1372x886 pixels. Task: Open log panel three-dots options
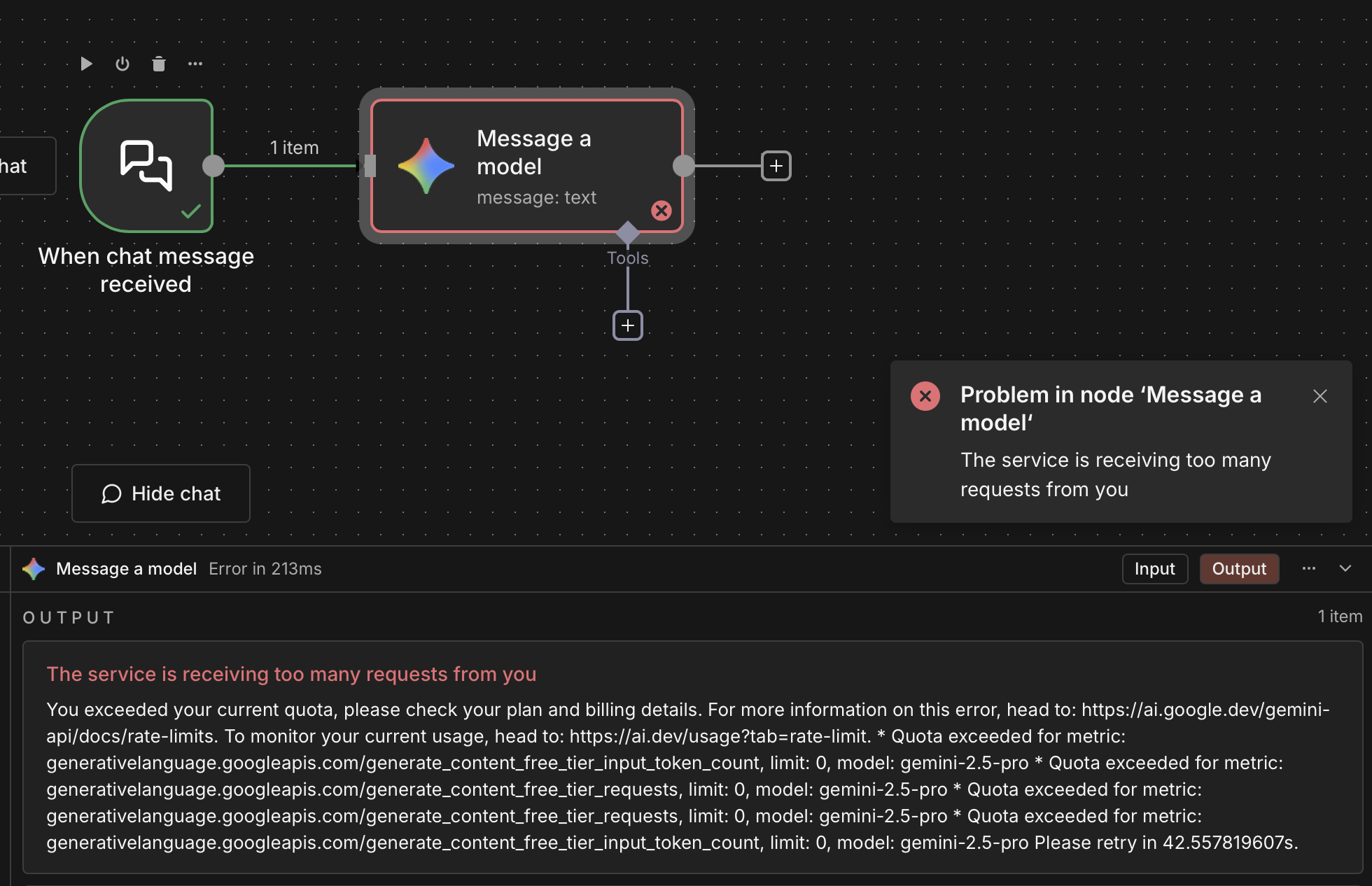1309,569
